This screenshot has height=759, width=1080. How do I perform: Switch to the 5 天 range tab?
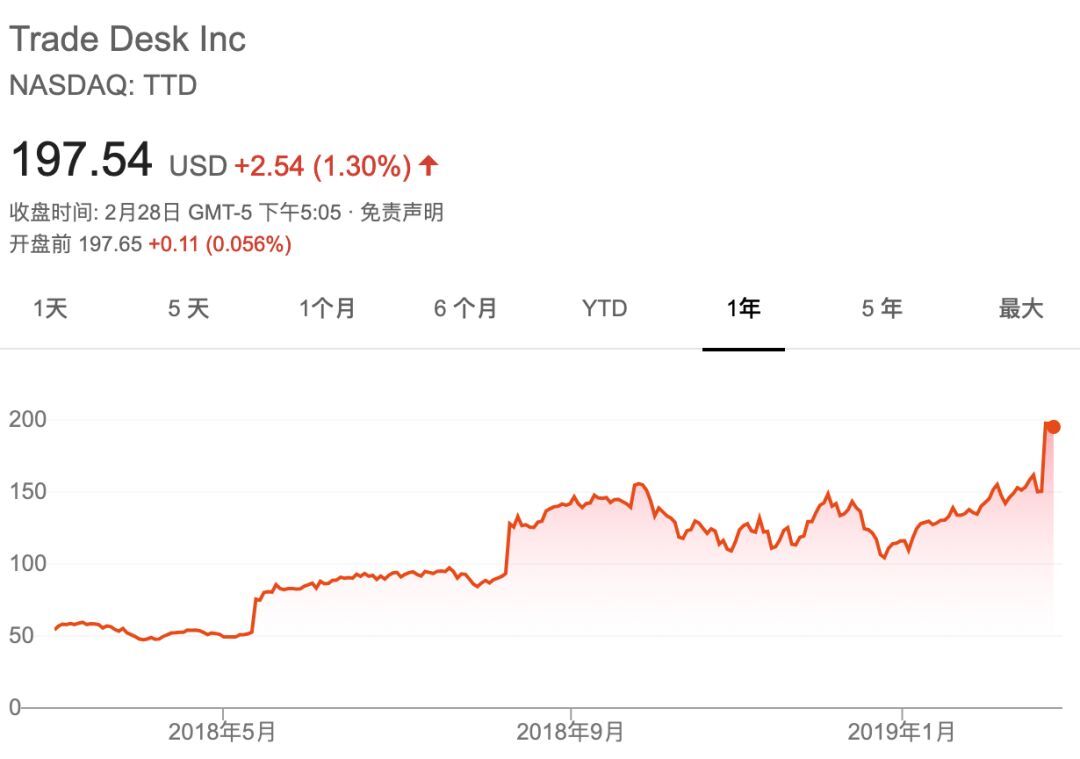[188, 308]
